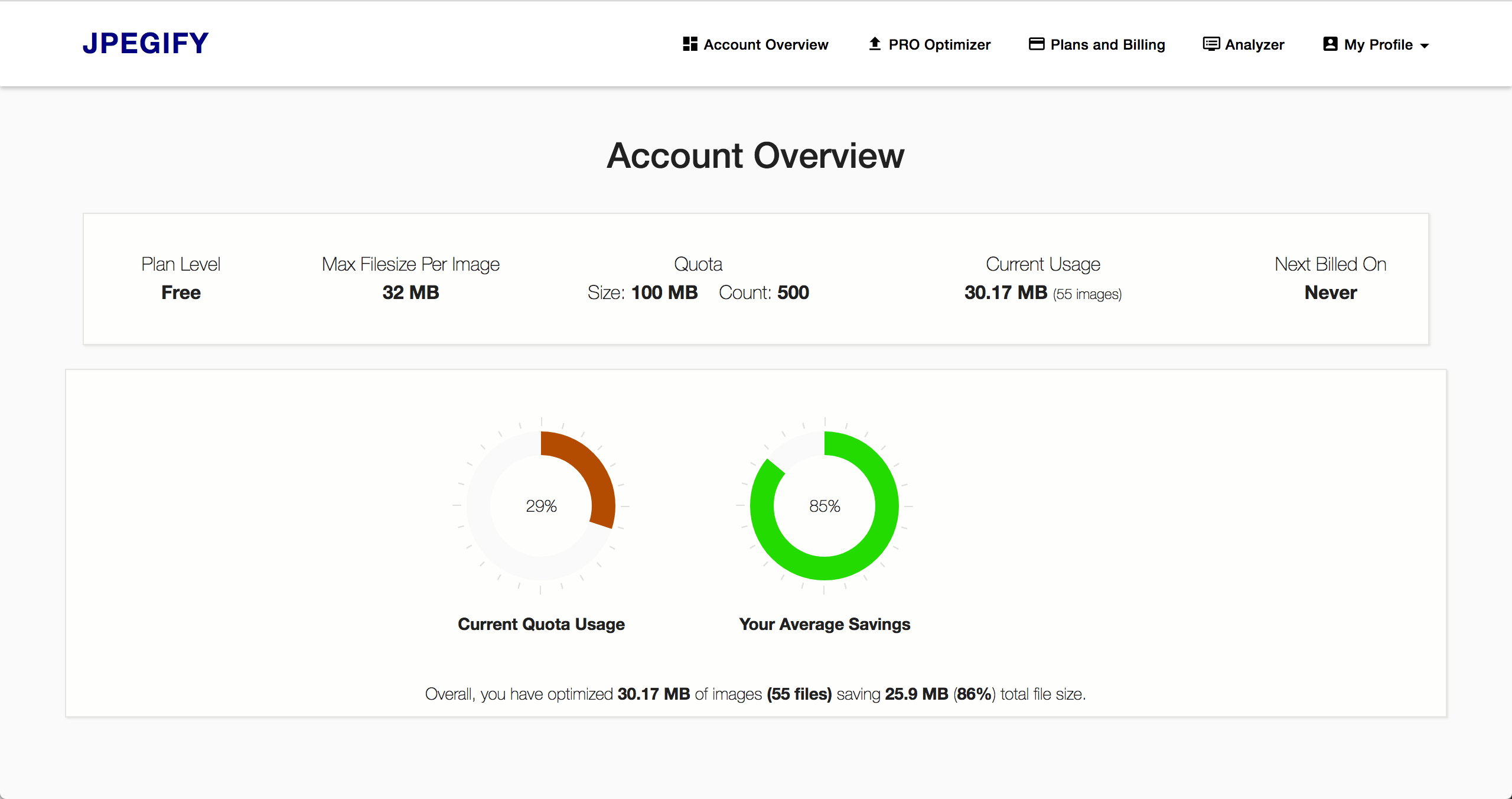
Task: Expand the My Profile dropdown arrow
Action: click(1425, 46)
